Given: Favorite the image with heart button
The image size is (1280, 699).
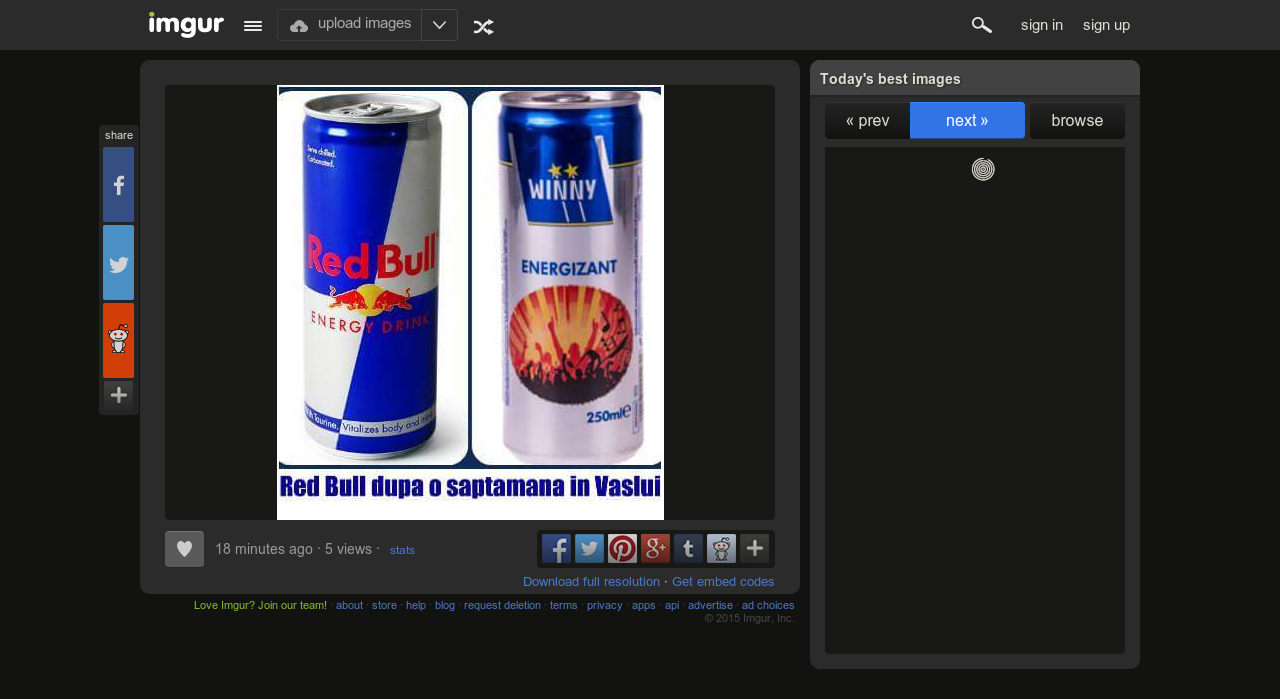Looking at the screenshot, I should (x=184, y=549).
